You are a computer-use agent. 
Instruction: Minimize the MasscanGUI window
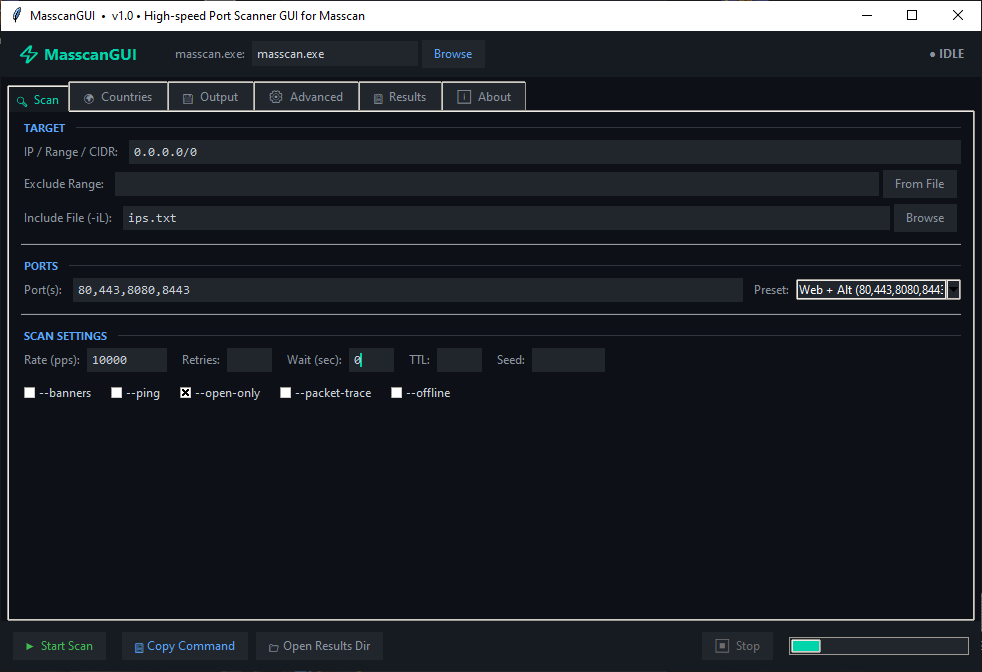coord(867,15)
